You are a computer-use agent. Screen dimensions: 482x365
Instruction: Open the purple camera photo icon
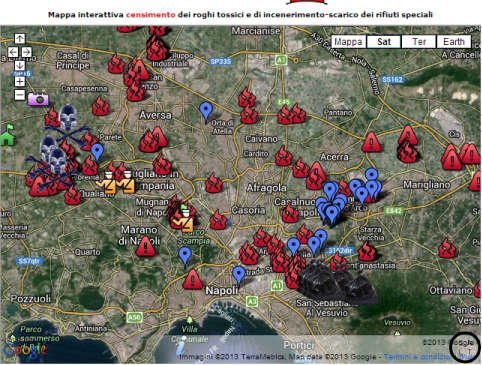point(38,99)
